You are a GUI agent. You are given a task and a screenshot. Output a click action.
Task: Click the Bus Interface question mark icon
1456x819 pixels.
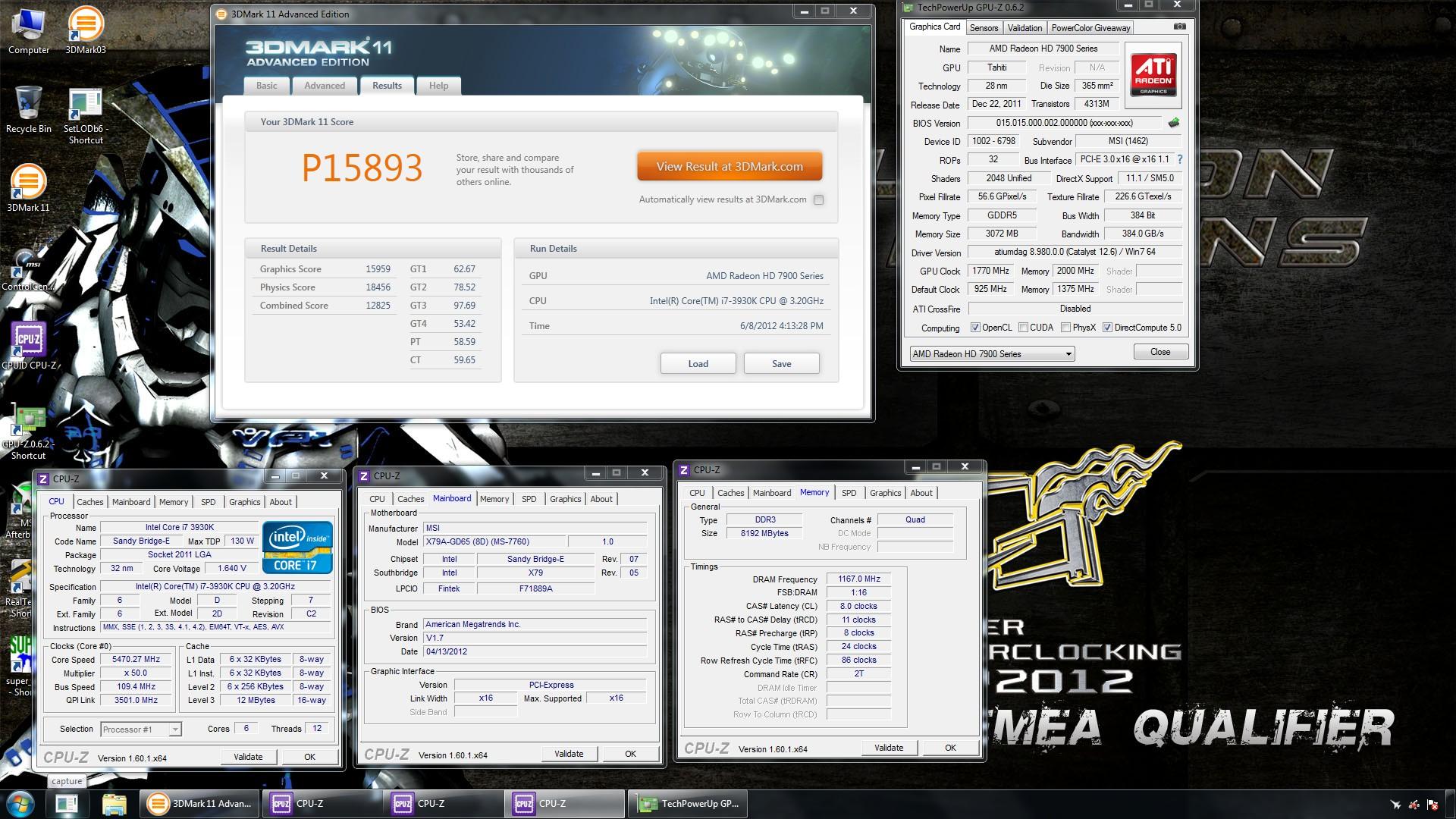(1180, 160)
